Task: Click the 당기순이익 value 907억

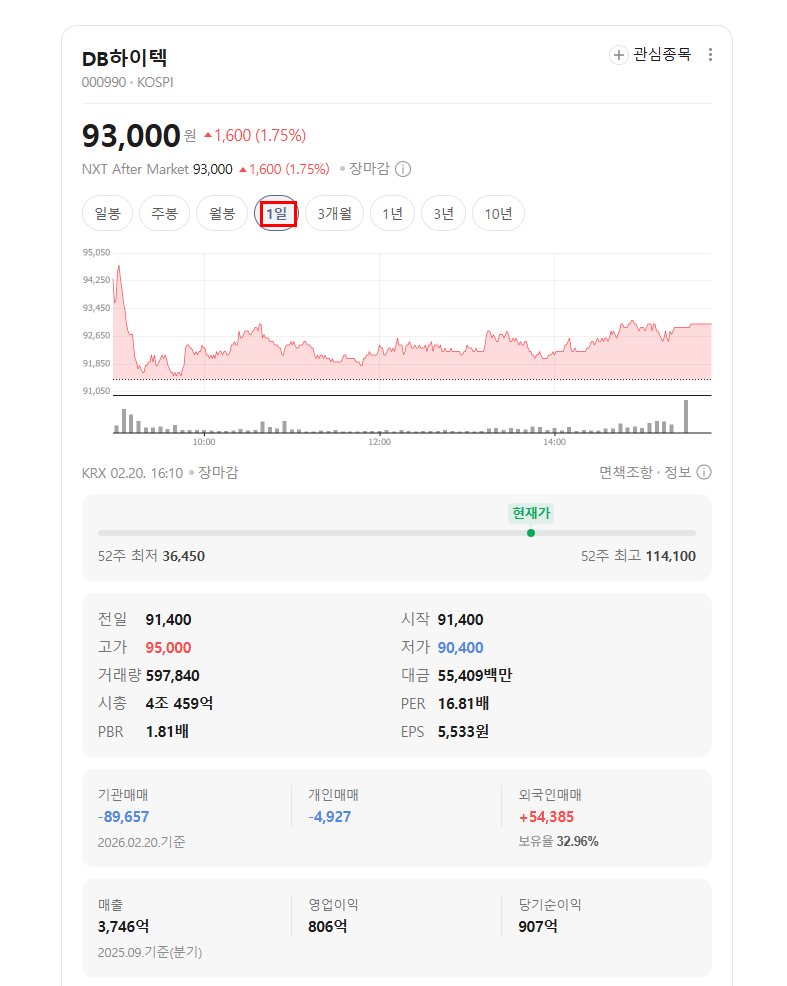Action: point(537,926)
